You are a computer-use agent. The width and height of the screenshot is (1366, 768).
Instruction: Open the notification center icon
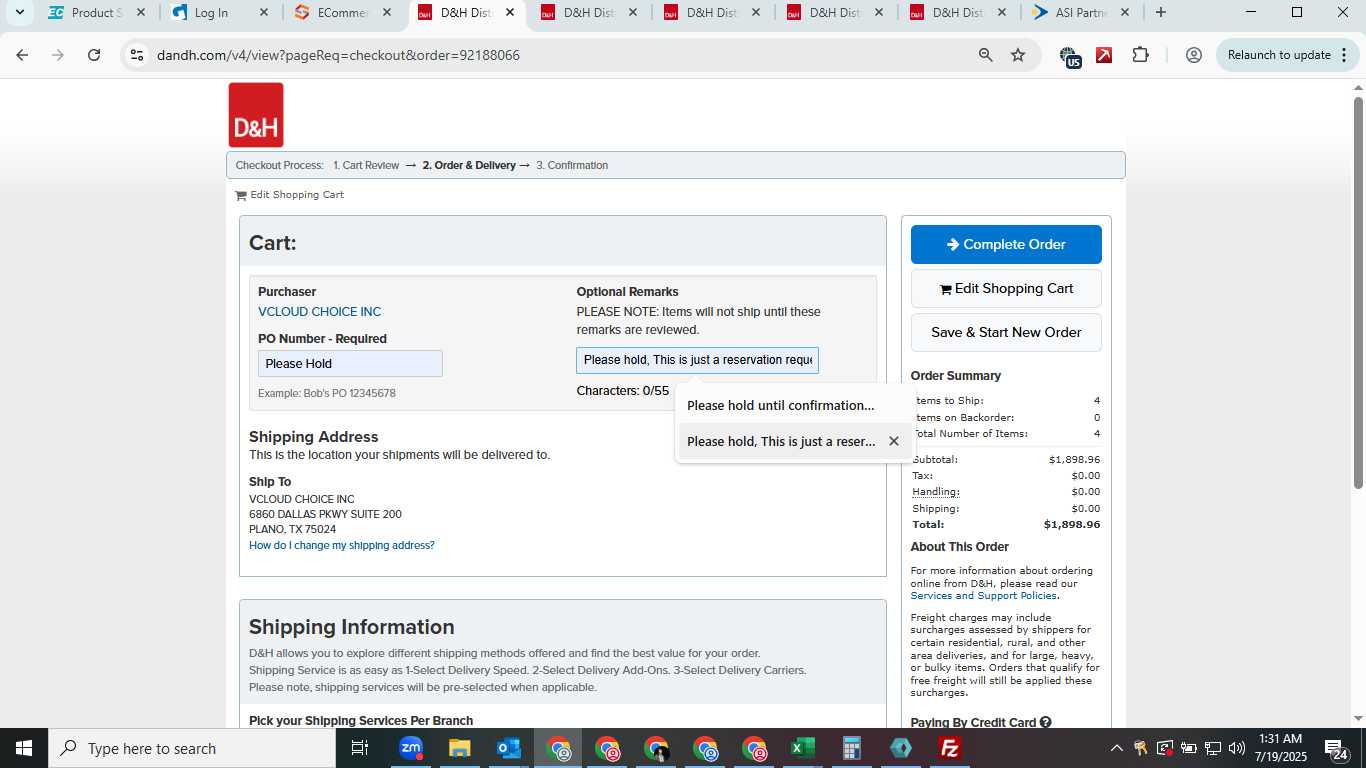1335,748
